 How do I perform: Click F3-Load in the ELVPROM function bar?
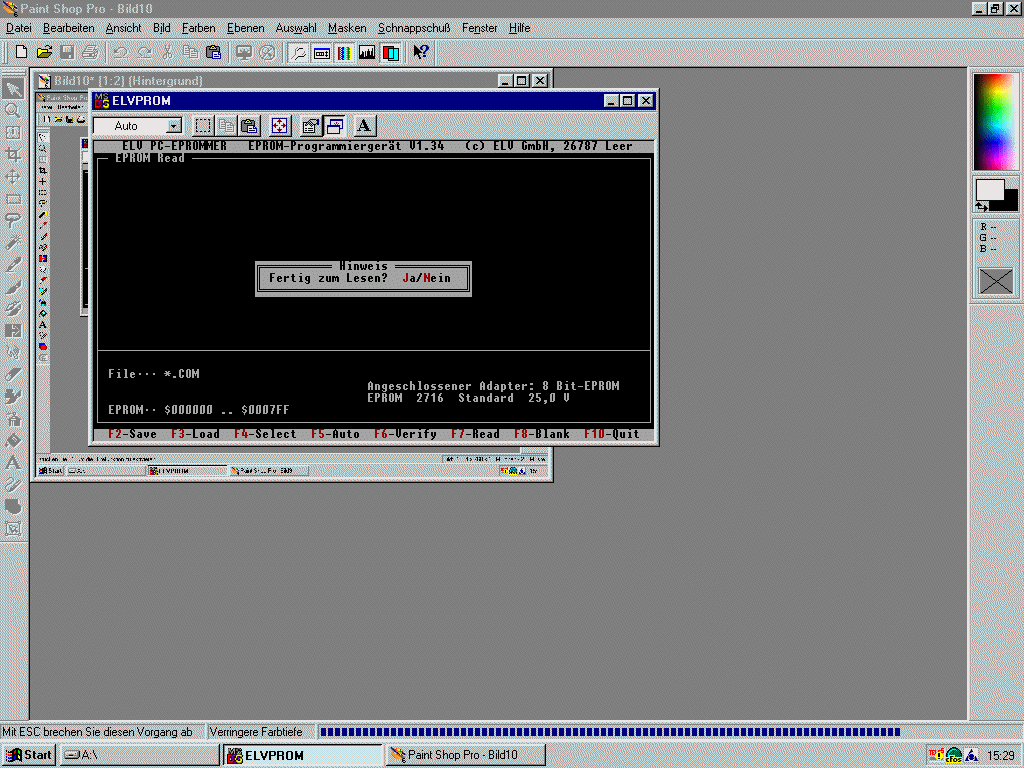(195, 434)
